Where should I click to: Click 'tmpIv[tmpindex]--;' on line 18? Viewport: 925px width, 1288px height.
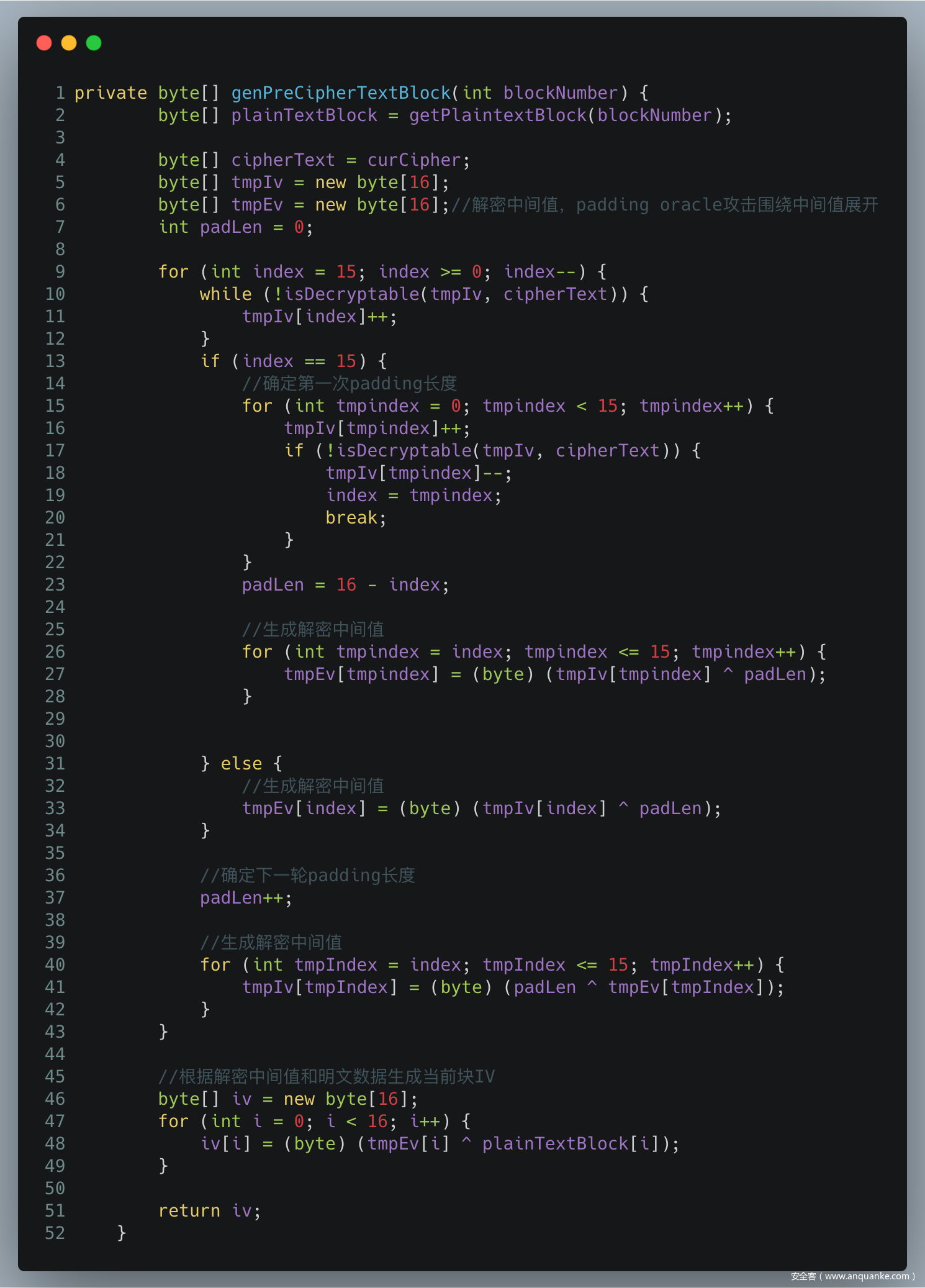[x=419, y=473]
